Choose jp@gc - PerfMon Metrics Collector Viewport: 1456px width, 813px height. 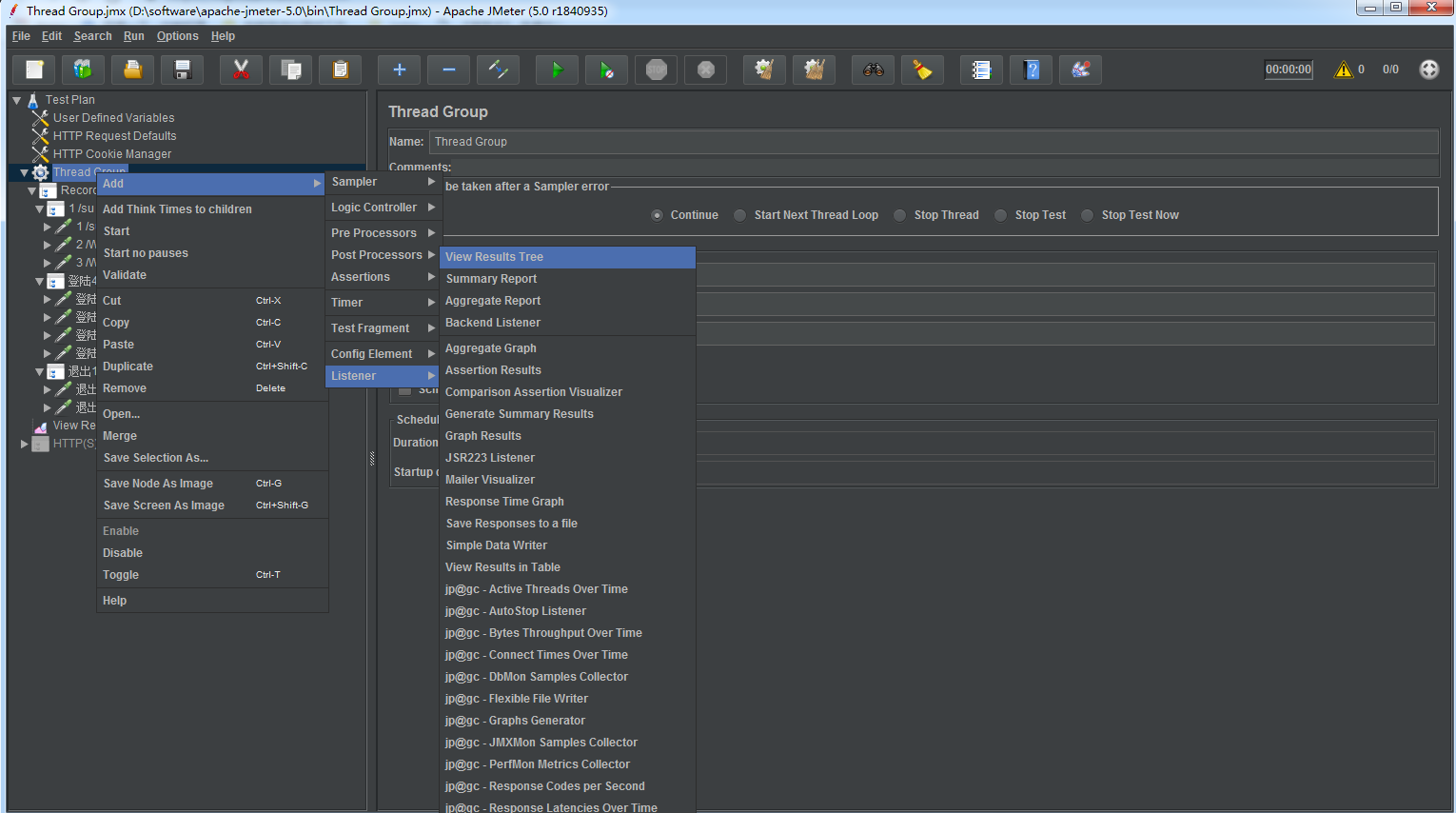[567, 764]
